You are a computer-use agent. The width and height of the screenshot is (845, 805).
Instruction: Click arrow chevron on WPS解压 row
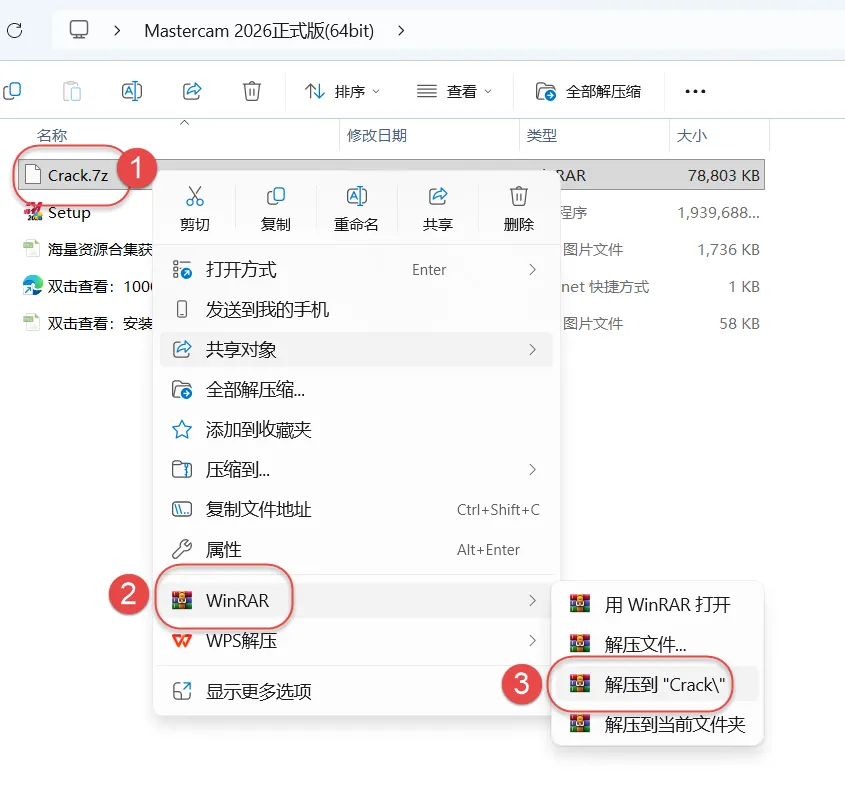(x=532, y=641)
